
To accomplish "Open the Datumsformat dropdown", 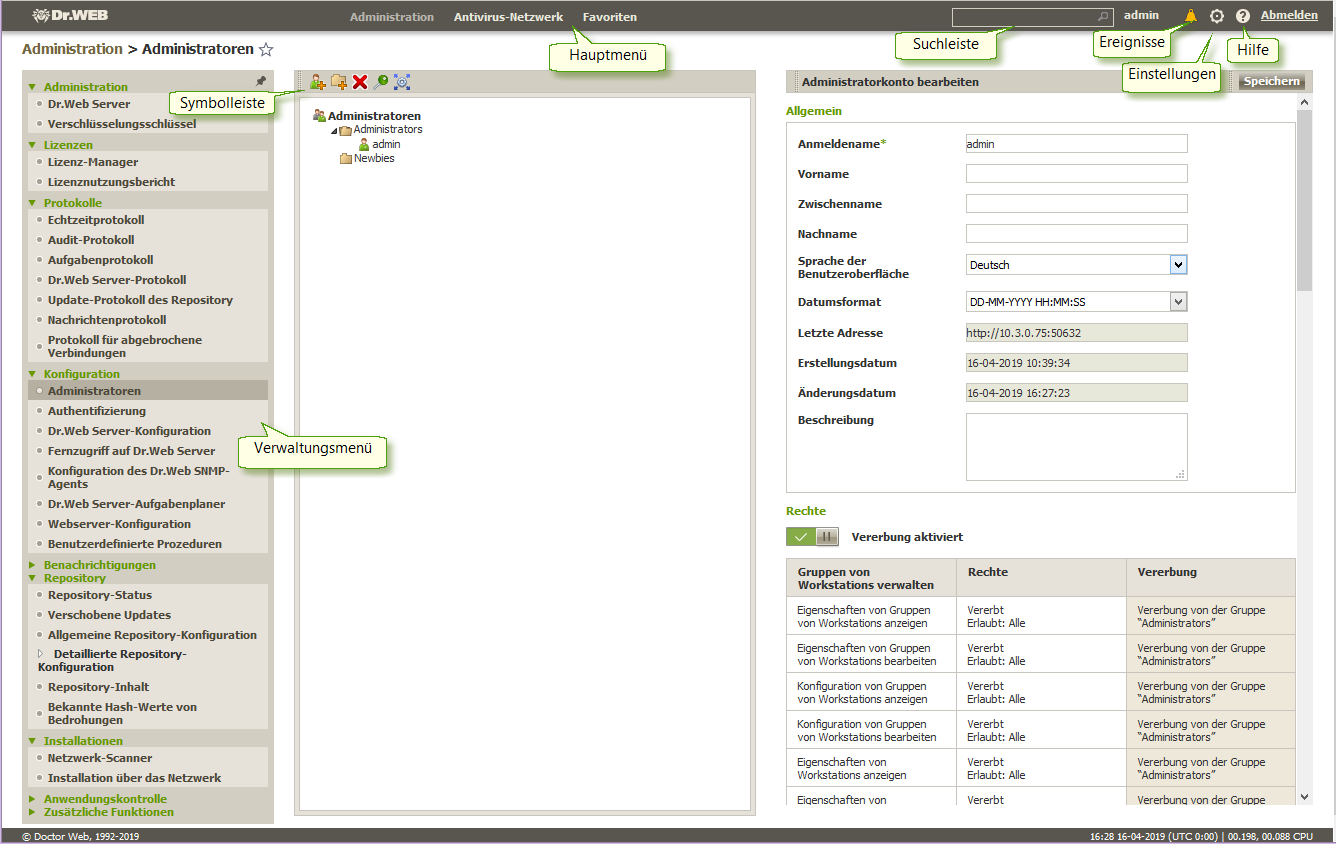I will tap(1179, 302).
